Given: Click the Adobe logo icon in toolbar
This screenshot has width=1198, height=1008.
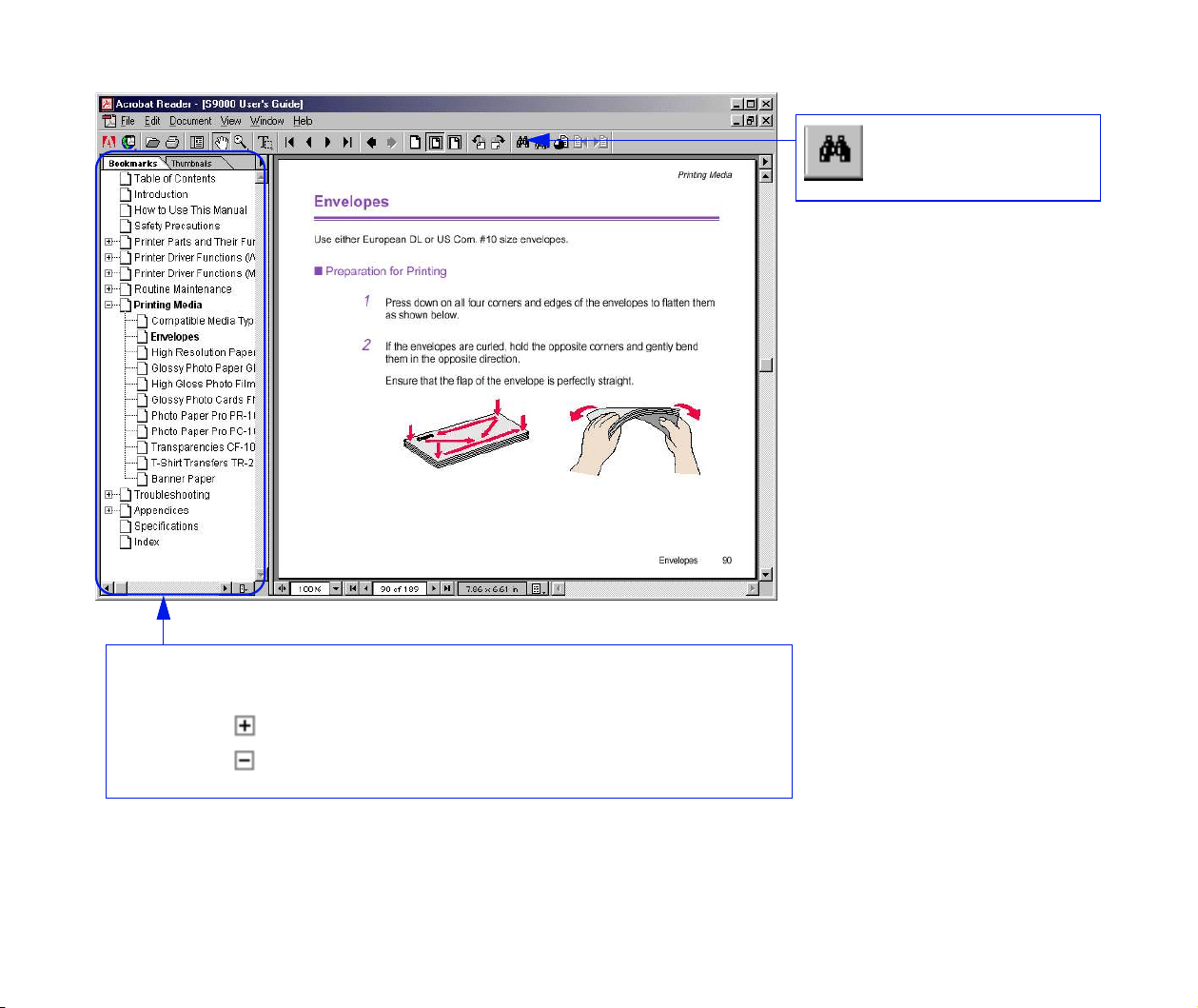Looking at the screenshot, I should pyautogui.click(x=109, y=143).
